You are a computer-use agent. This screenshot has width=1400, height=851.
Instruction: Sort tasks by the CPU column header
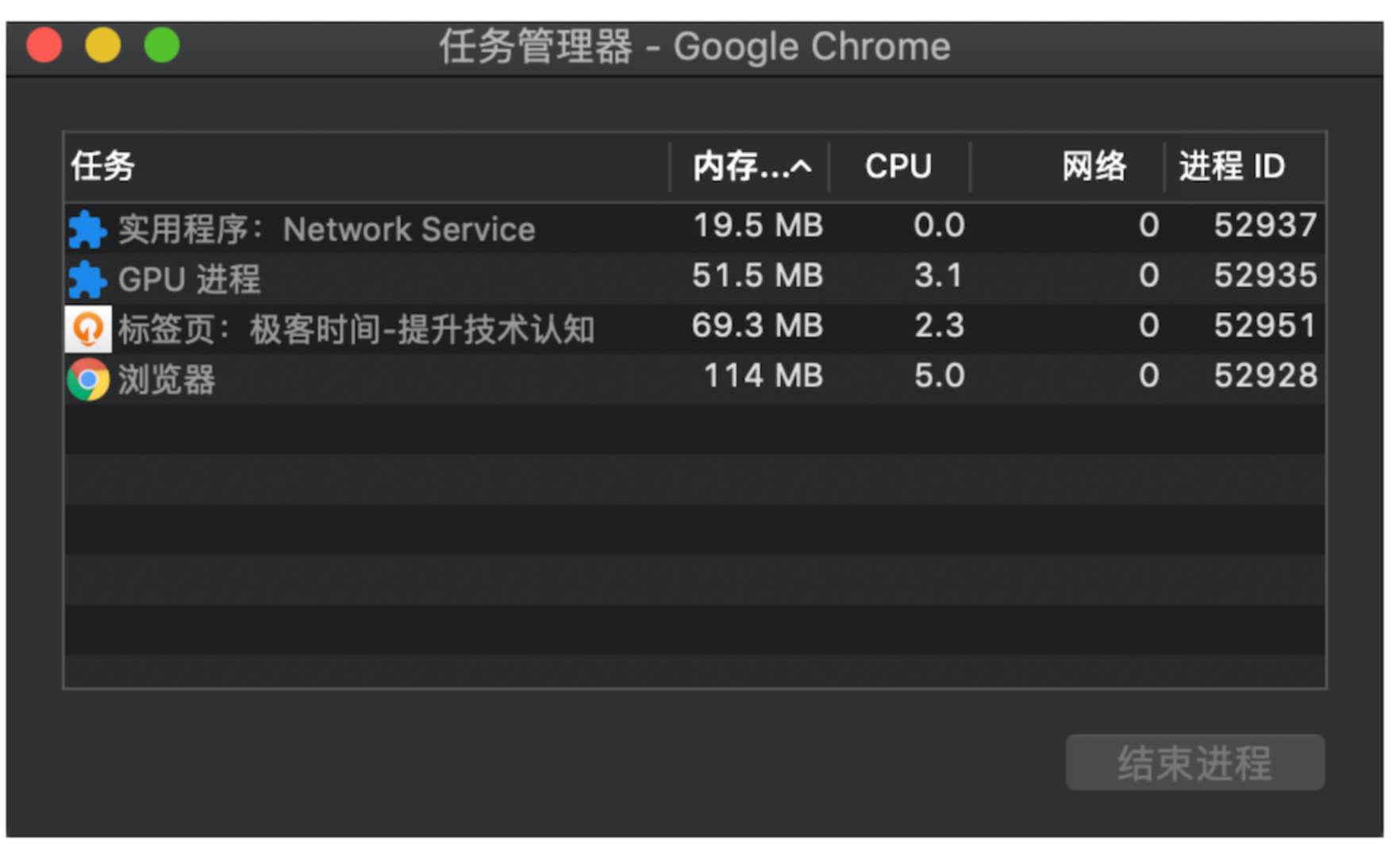pyautogui.click(x=898, y=167)
